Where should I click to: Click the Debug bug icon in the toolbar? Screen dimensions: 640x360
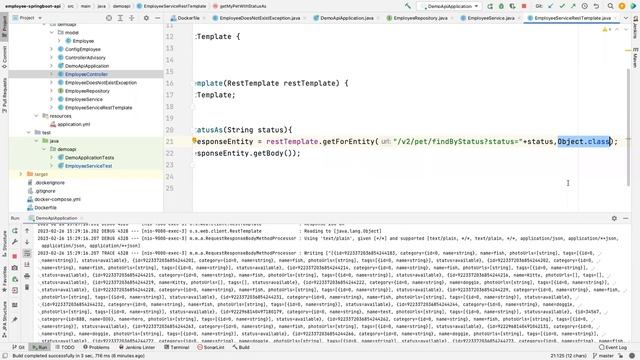(501, 6)
